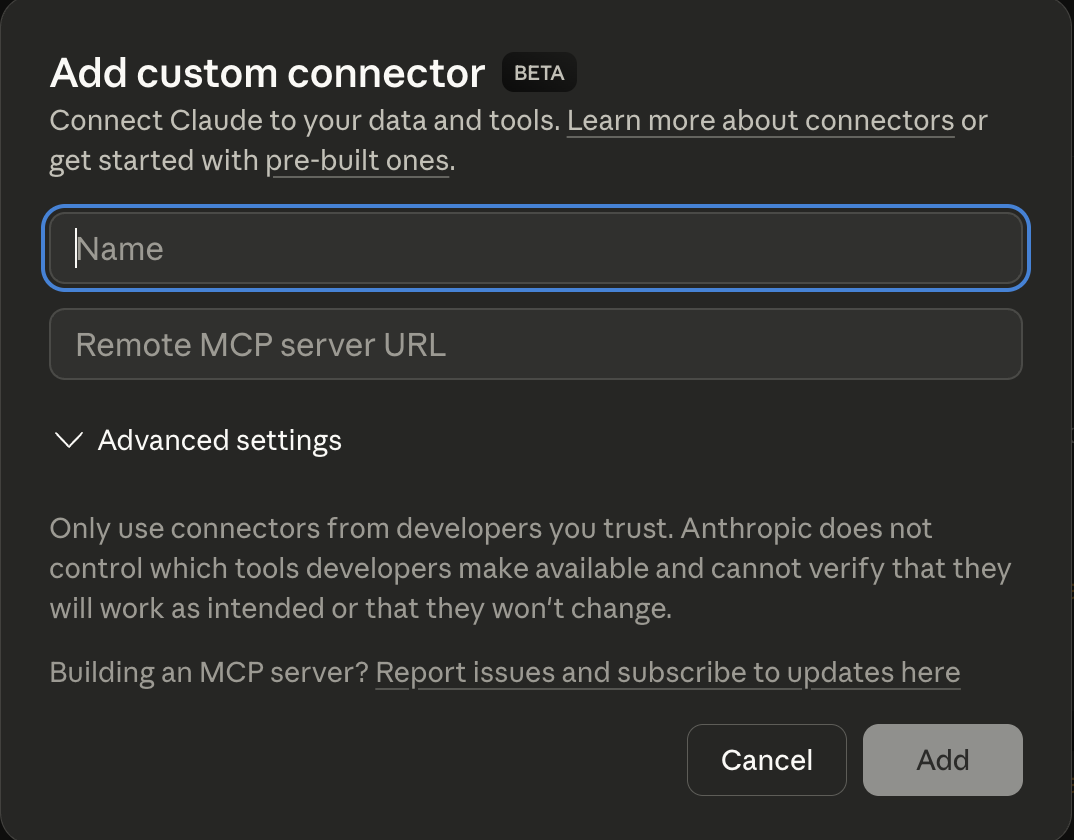Screen dimensions: 1074x840
Task: Follow the 'pre-built ones' link
Action: click(357, 160)
